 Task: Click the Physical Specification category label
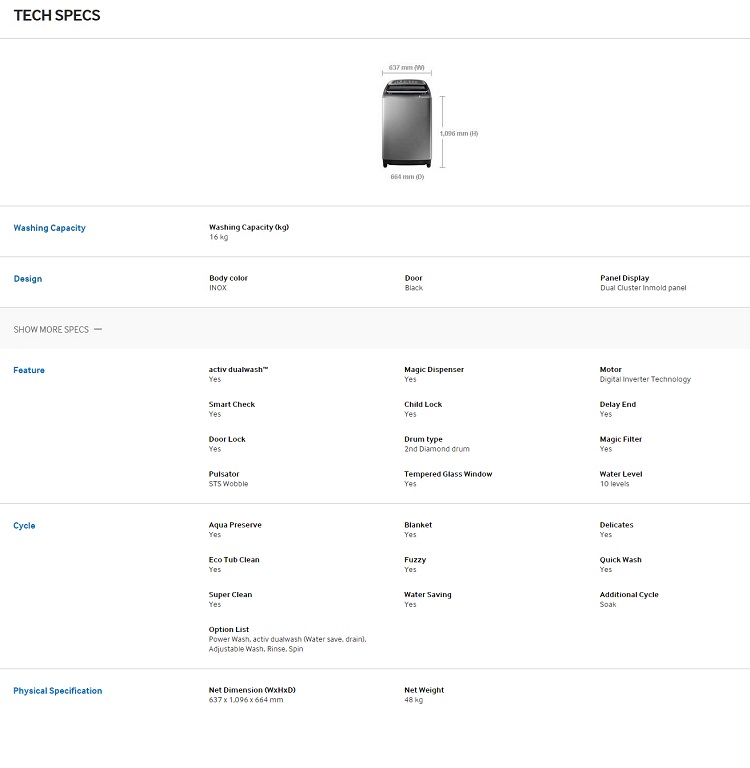coord(58,691)
